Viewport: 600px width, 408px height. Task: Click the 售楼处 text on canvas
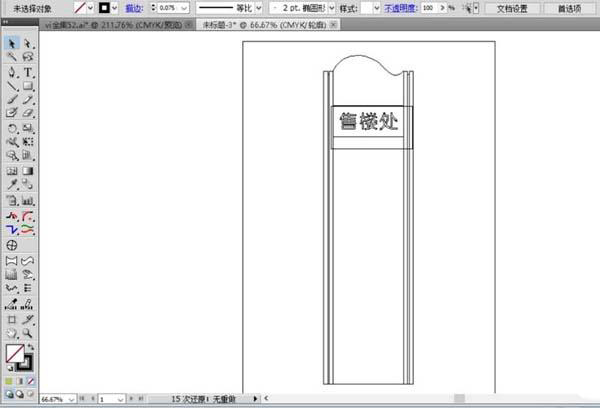pos(369,121)
